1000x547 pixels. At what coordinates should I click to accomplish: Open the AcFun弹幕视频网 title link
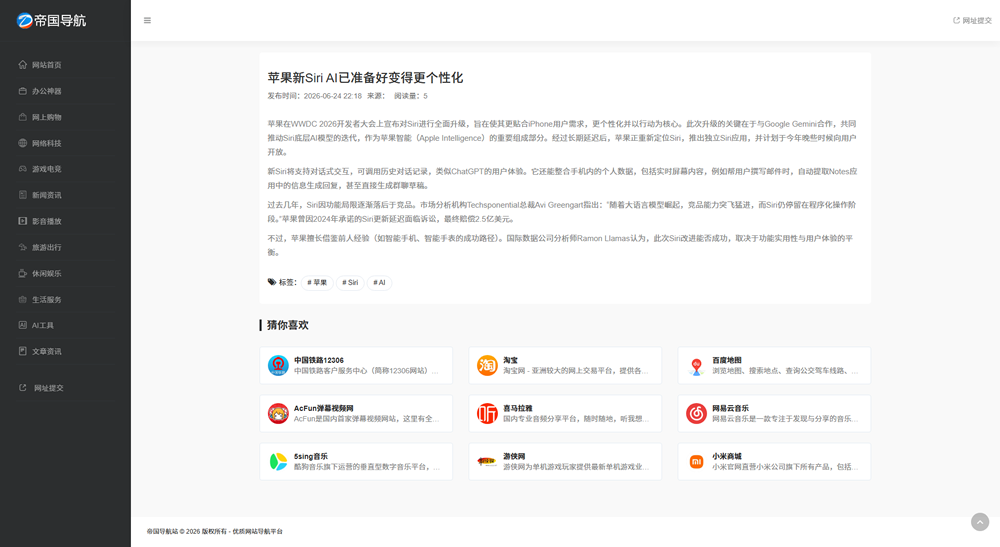(x=323, y=408)
